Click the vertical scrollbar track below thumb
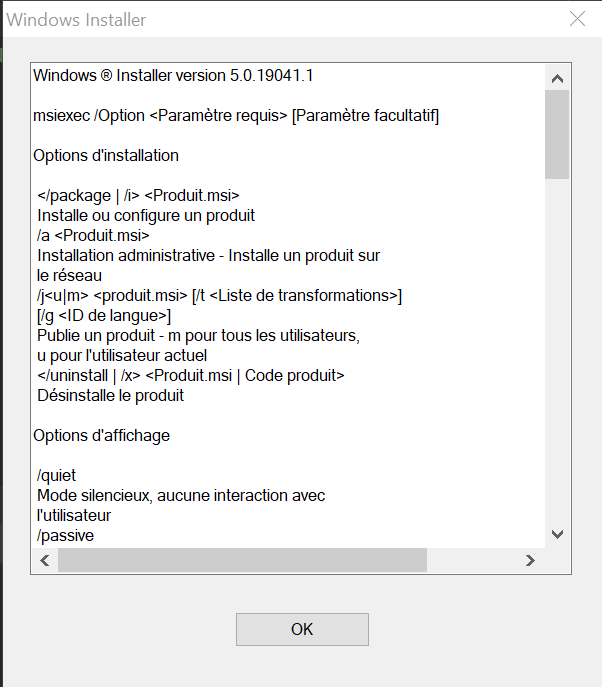Viewport: 602px width, 687px height. 557,351
